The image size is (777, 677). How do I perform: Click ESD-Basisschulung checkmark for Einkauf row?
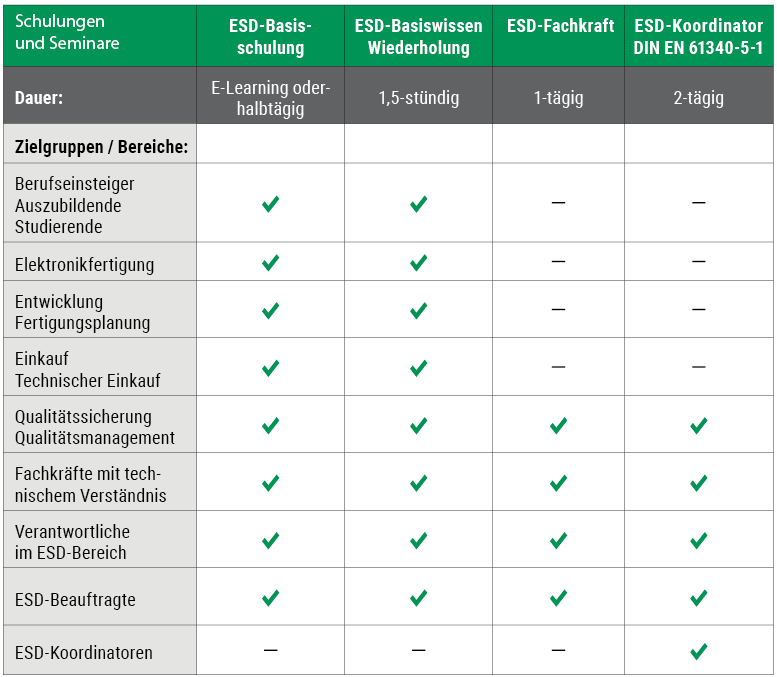click(270, 368)
